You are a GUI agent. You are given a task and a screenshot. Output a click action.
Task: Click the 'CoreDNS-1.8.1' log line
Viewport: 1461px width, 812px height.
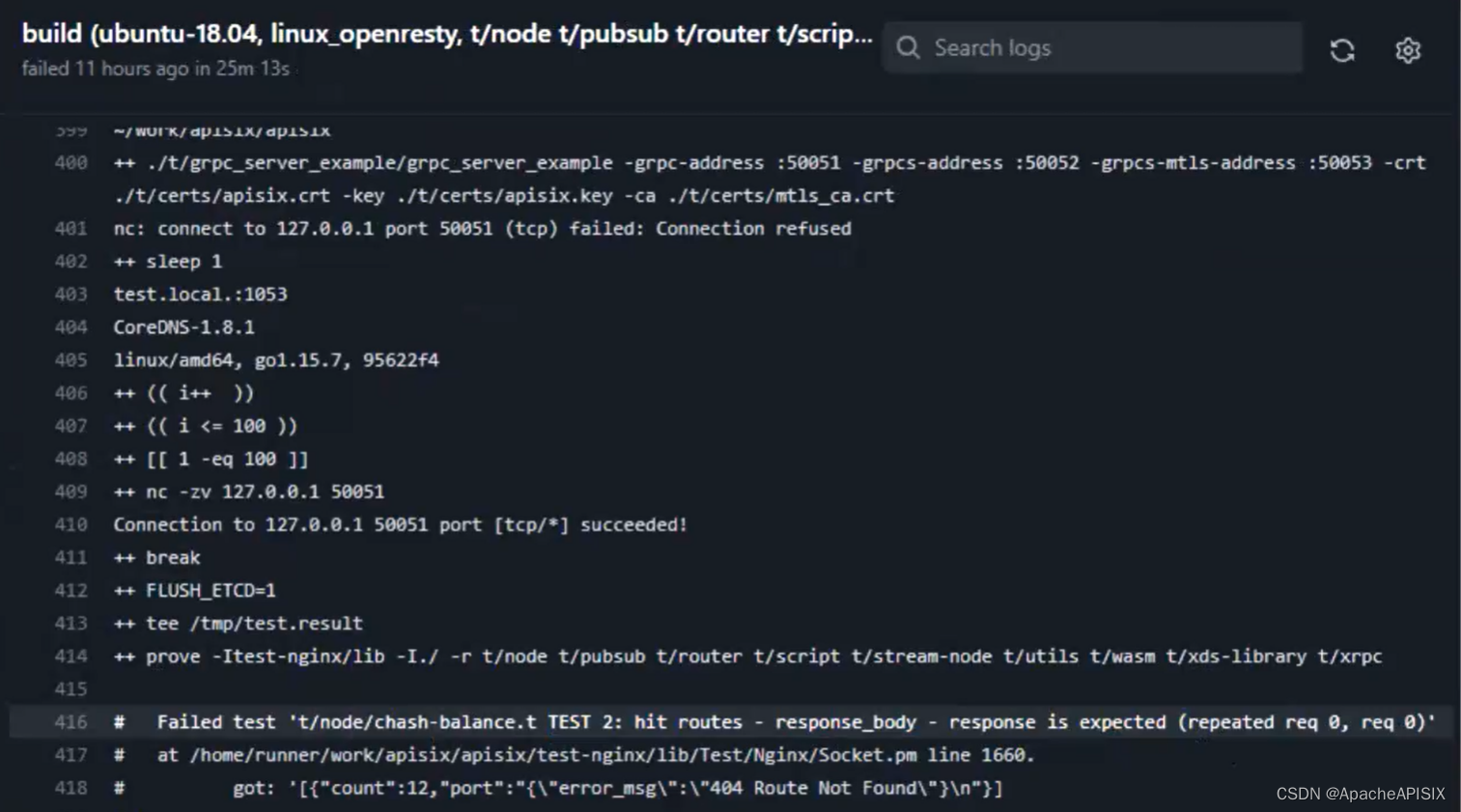pos(183,327)
